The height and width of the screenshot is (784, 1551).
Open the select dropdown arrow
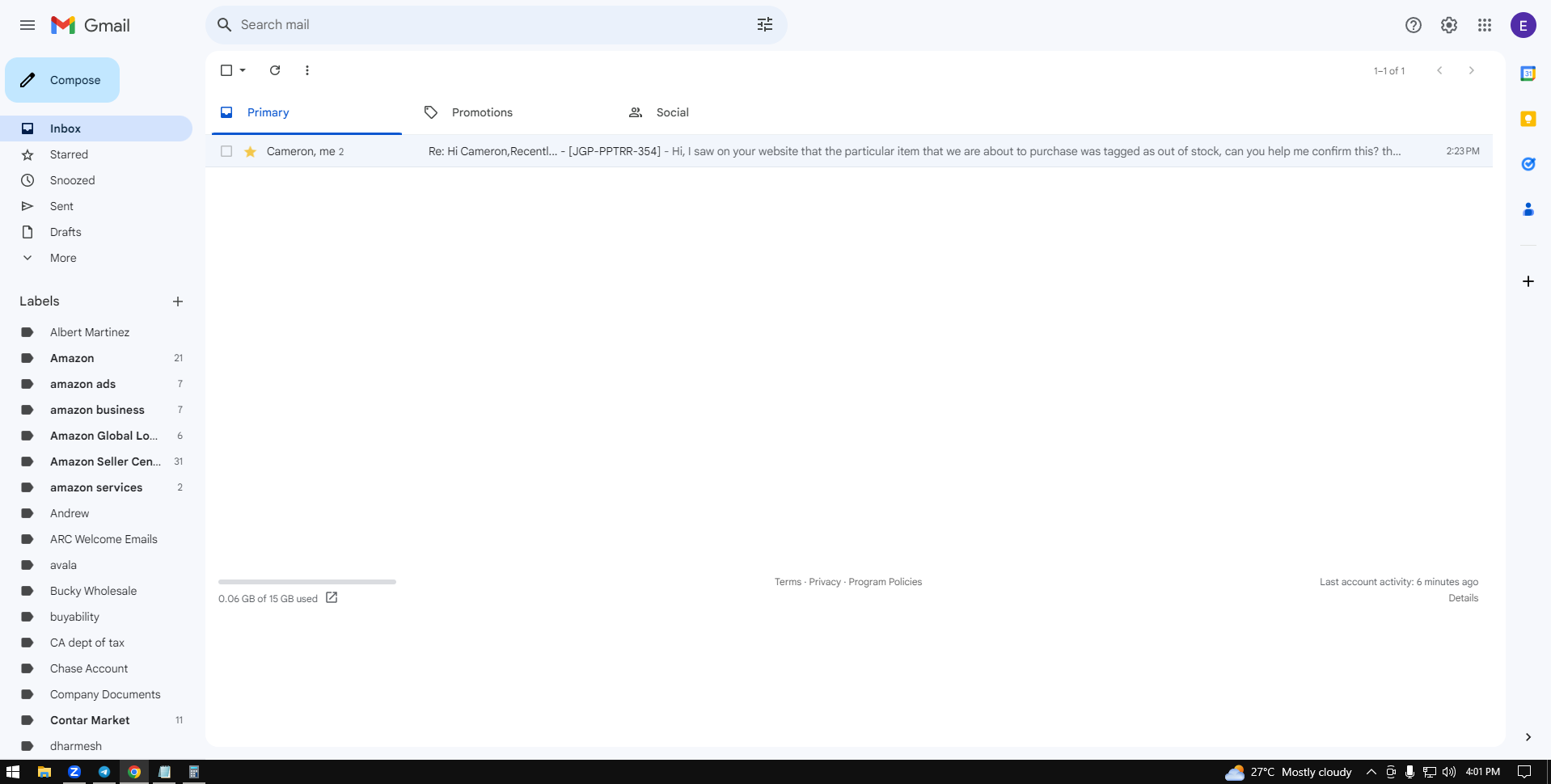(243, 70)
